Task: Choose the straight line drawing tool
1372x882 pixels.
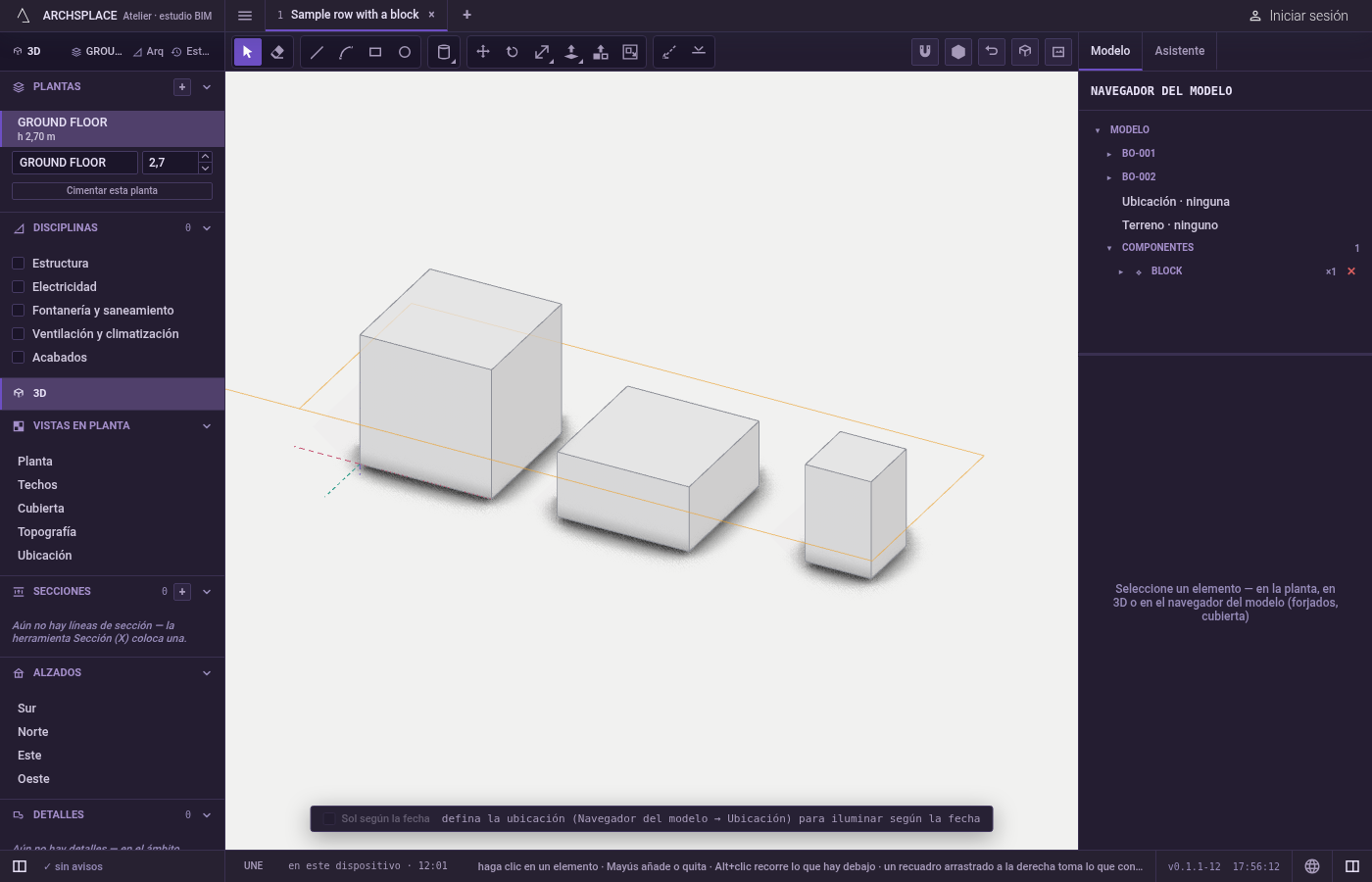Action: pos(317,52)
